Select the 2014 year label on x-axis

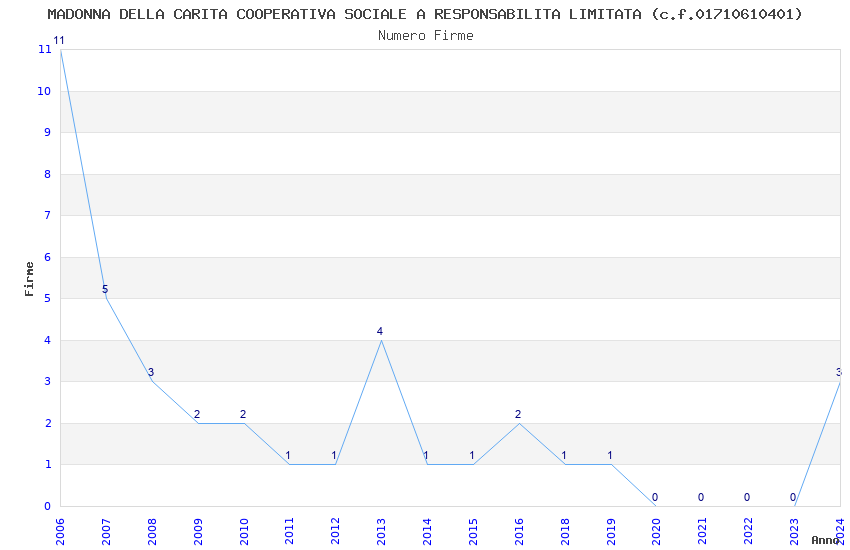pos(427,531)
